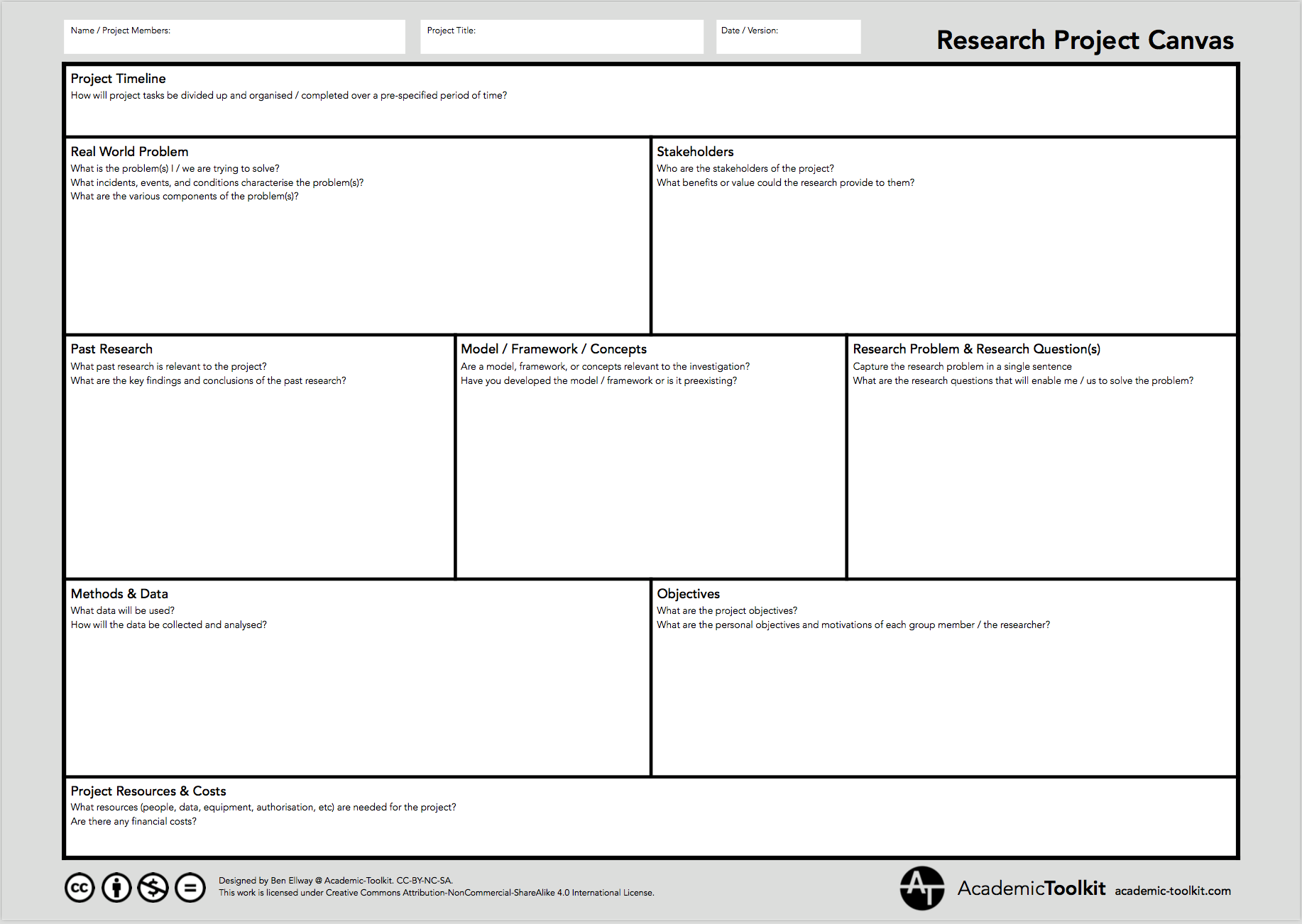Click 'What is the problem(s) I / we' line

(175, 169)
